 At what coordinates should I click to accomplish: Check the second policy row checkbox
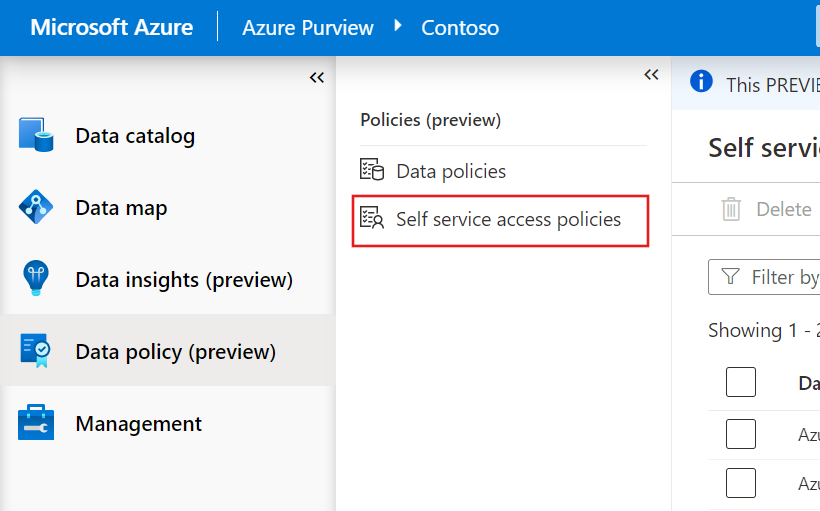[741, 484]
